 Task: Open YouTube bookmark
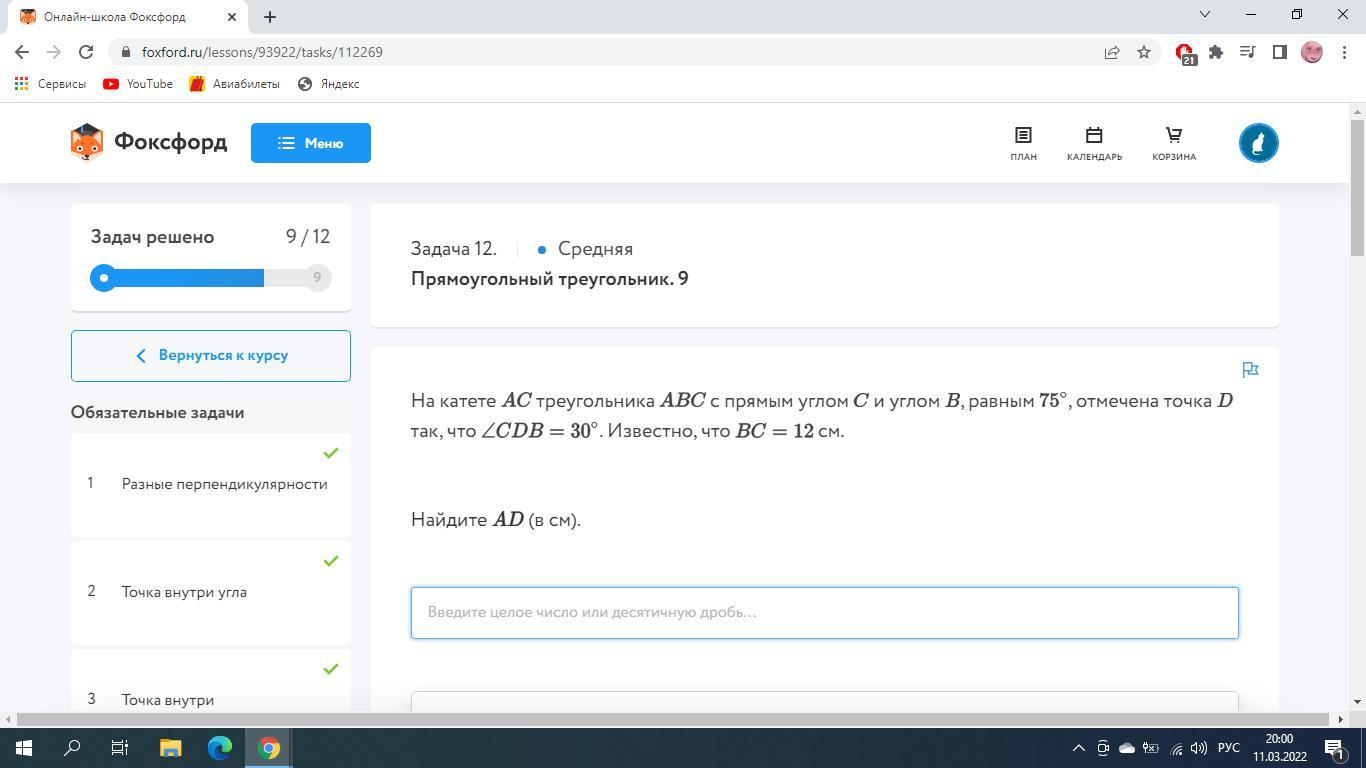(x=138, y=84)
